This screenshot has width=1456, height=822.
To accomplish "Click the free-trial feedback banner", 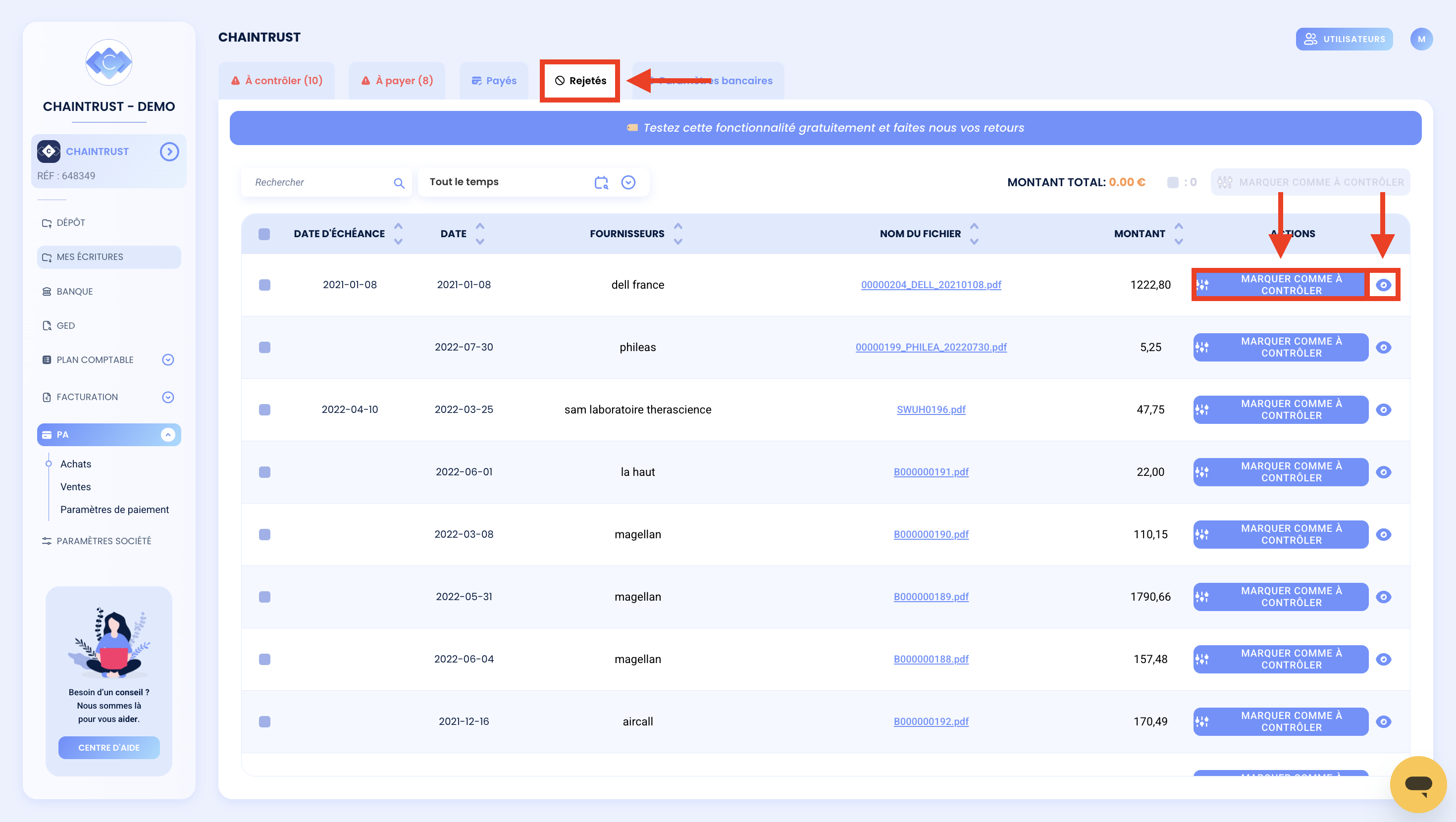I will click(825, 128).
